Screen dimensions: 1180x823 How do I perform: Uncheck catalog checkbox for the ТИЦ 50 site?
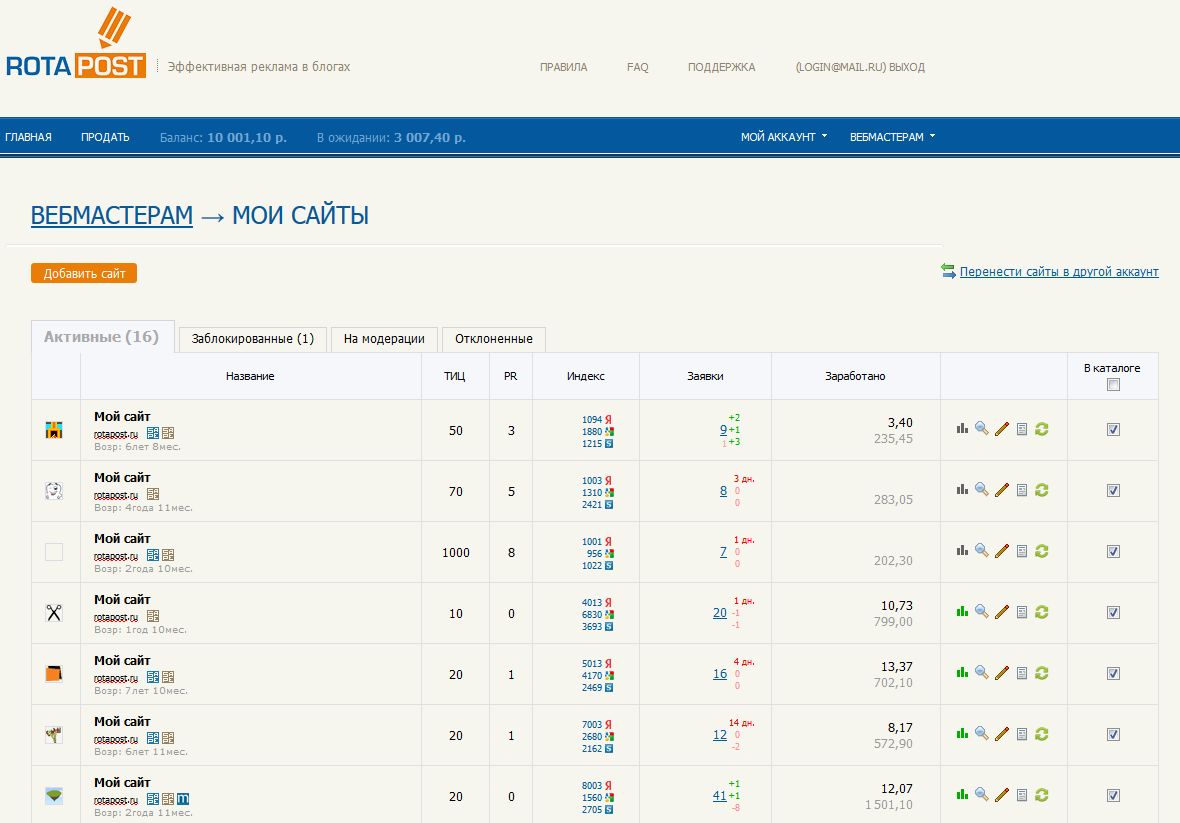1113,430
